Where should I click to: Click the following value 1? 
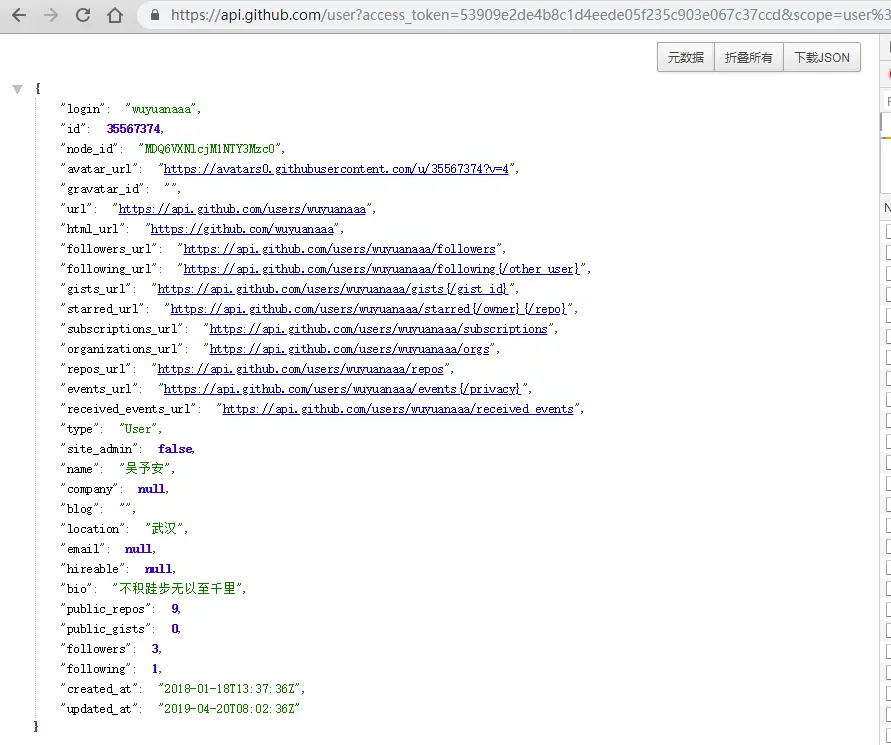[155, 669]
